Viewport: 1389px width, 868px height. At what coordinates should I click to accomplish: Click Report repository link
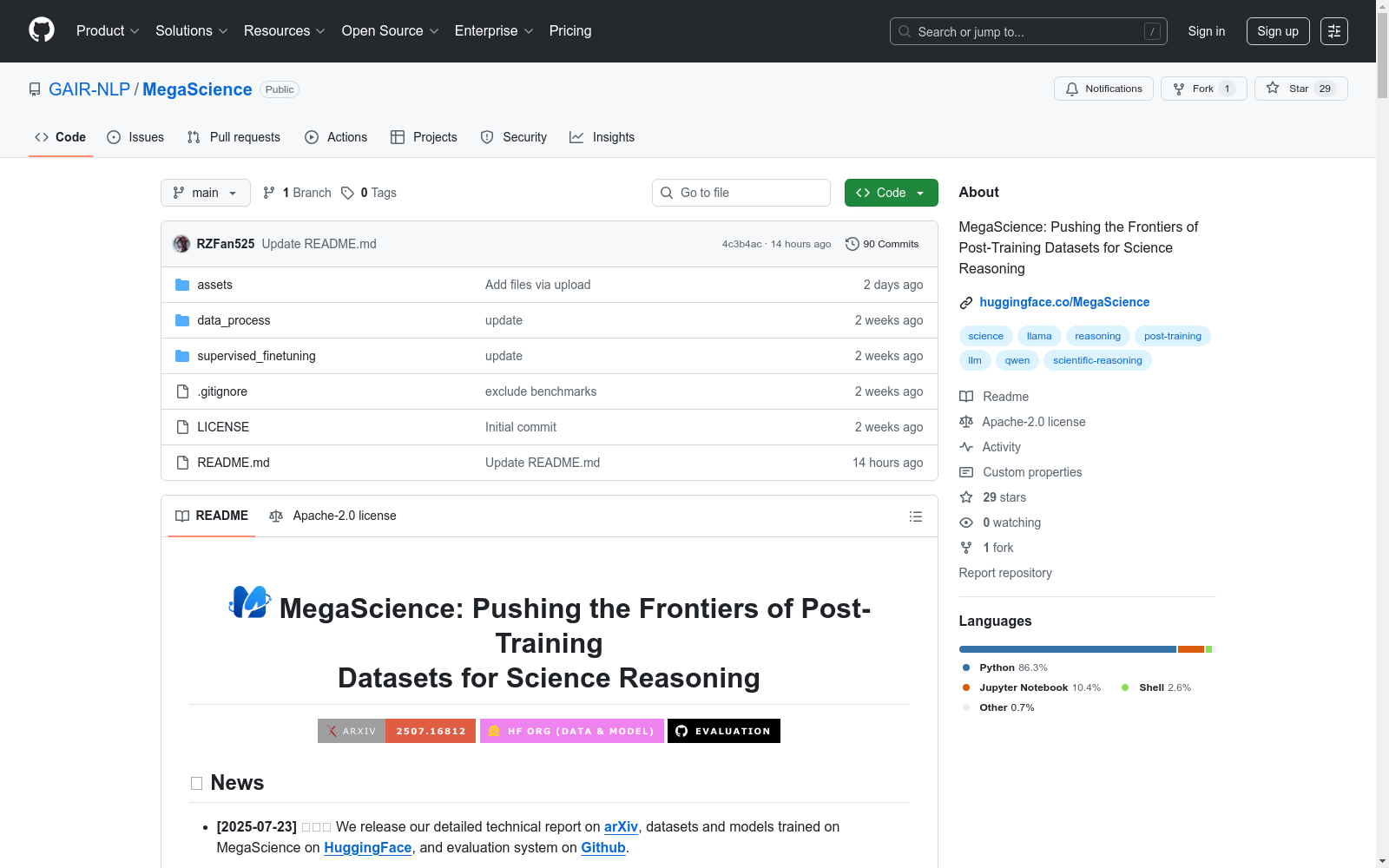tap(1005, 573)
